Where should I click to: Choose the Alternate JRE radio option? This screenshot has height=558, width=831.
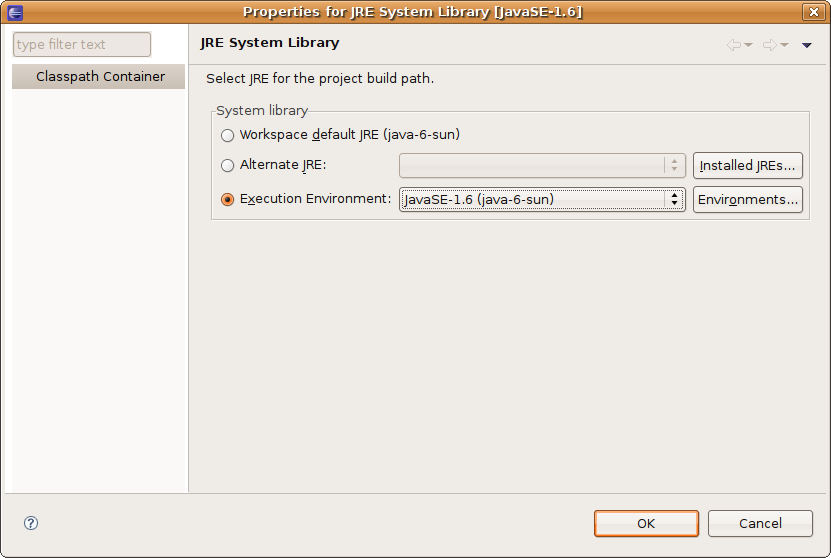click(x=228, y=166)
